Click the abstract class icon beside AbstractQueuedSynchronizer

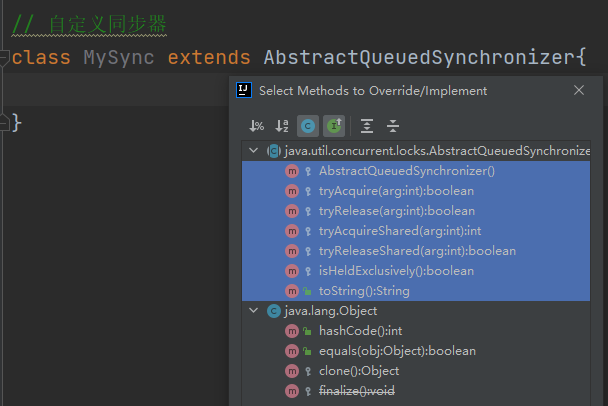click(274, 151)
